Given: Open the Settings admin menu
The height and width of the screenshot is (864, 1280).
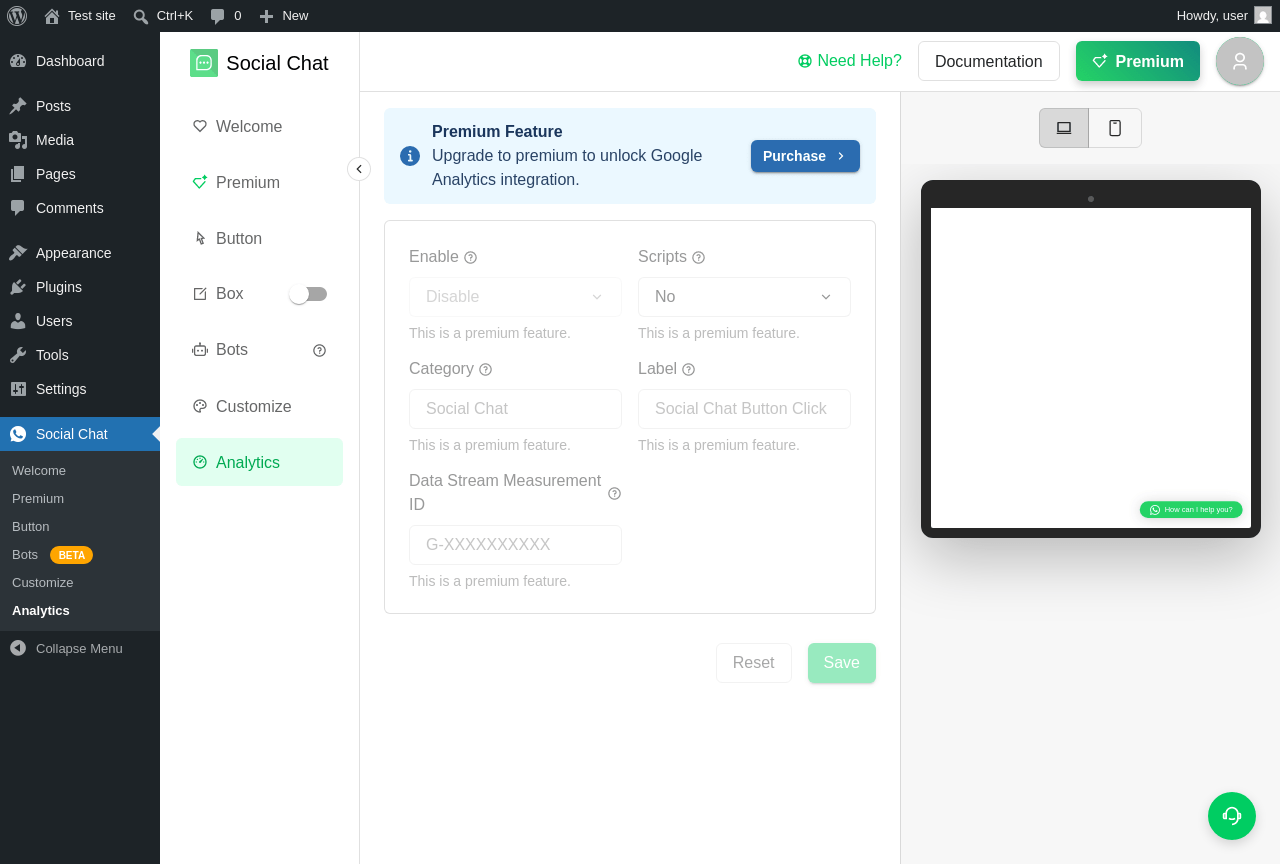Looking at the screenshot, I should point(80,389).
